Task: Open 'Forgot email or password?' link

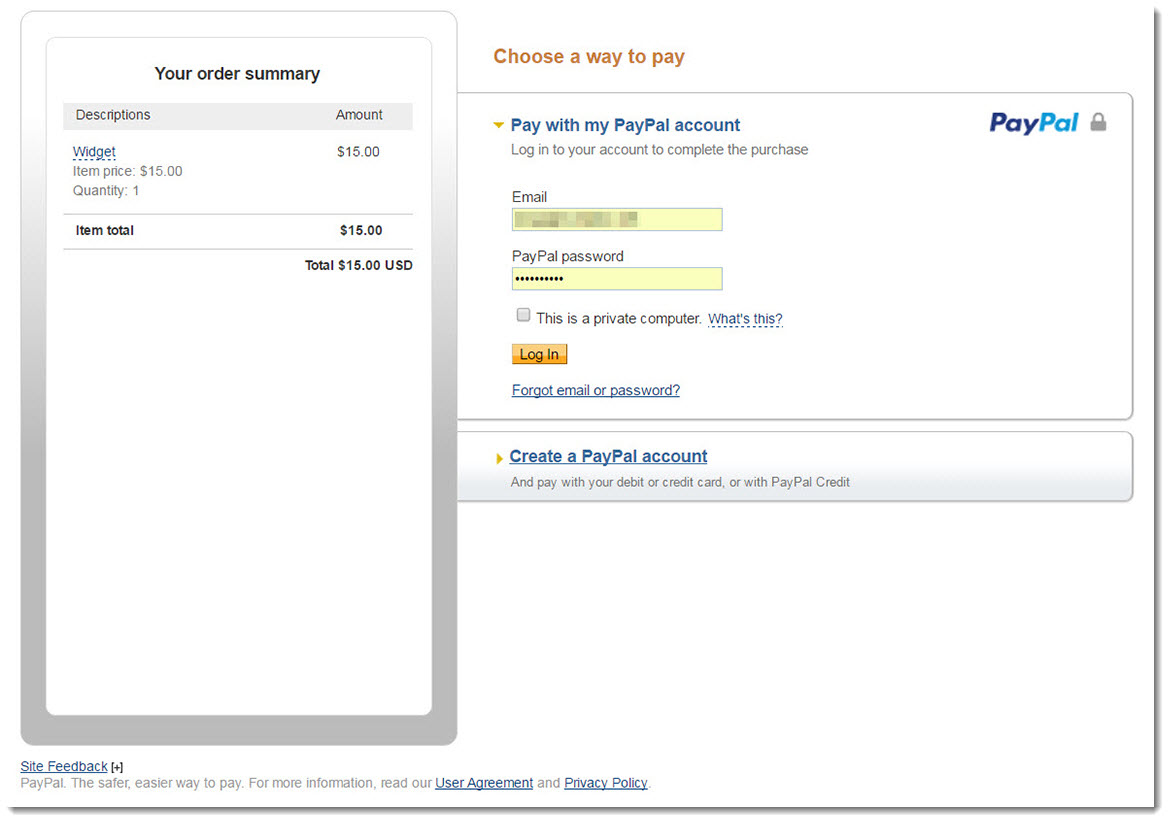Action: [595, 390]
